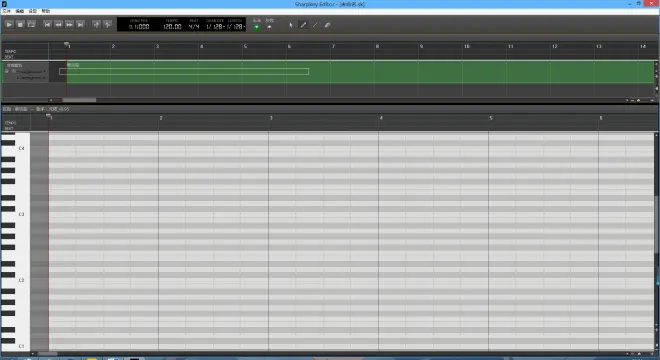Click the track-view scroll up arrow at right
Image resolution: width=660 pixels, height=360 pixels.
[656, 64]
